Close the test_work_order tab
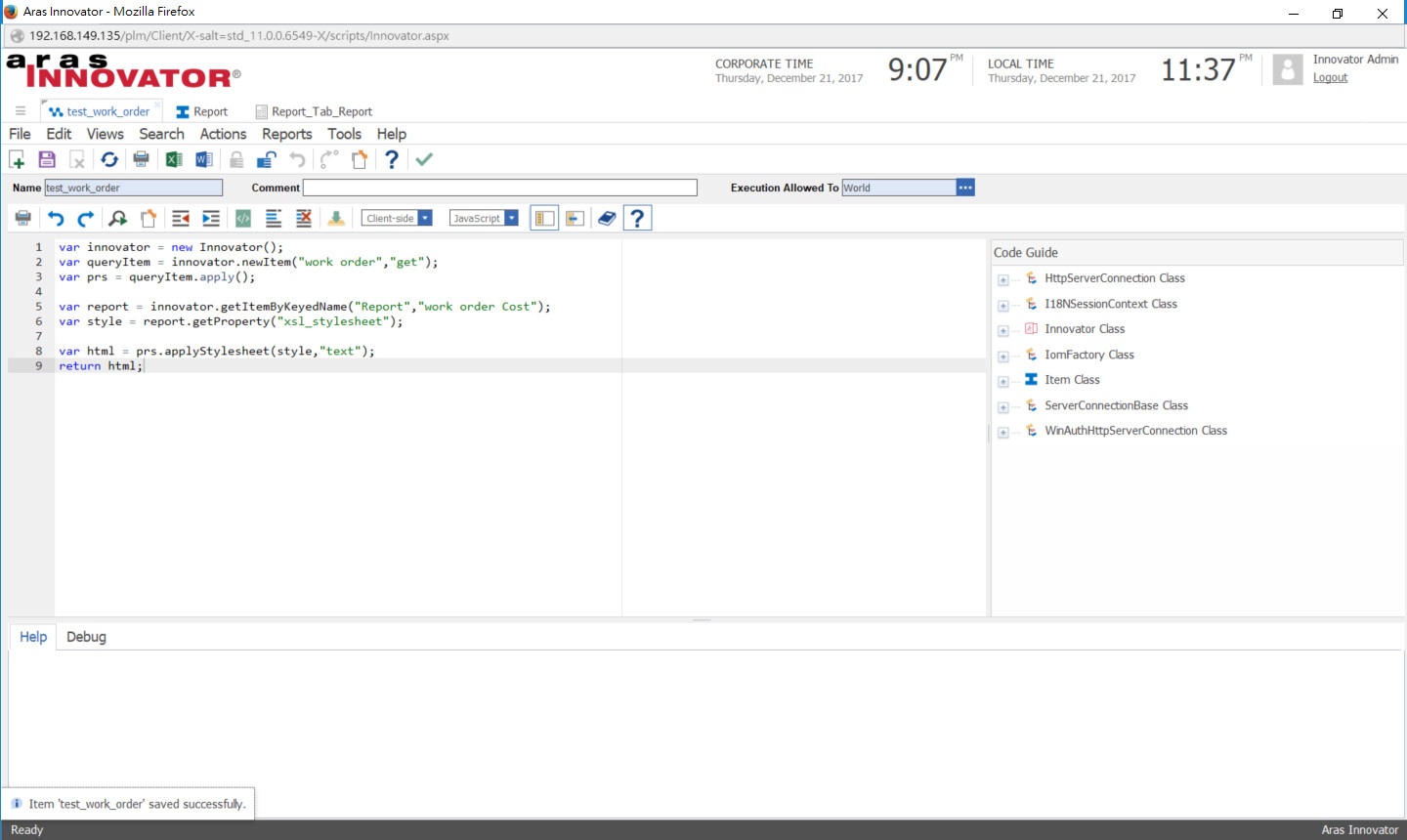The height and width of the screenshot is (840, 1407). (x=157, y=104)
